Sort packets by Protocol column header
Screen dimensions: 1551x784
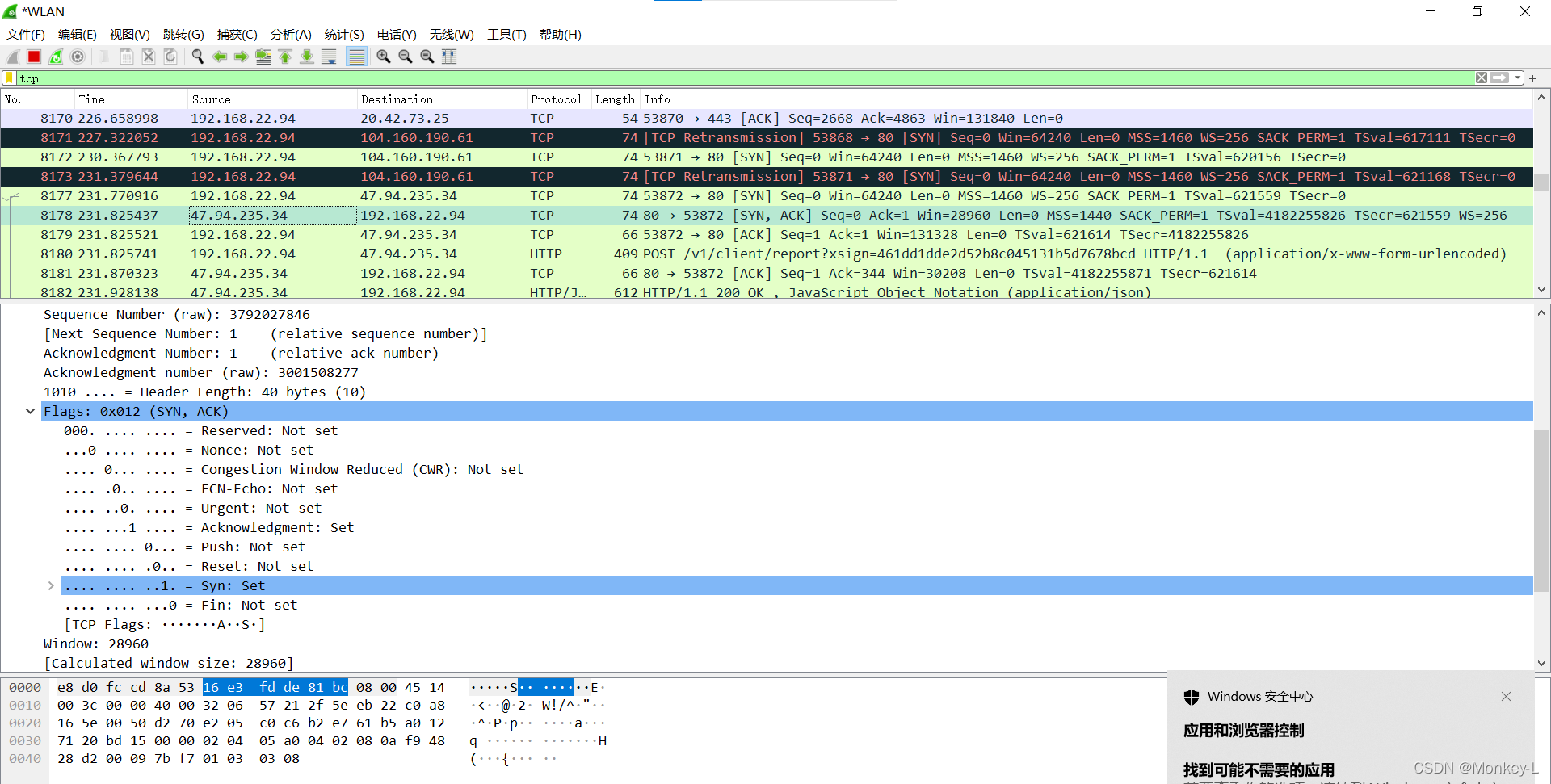pyautogui.click(x=559, y=99)
